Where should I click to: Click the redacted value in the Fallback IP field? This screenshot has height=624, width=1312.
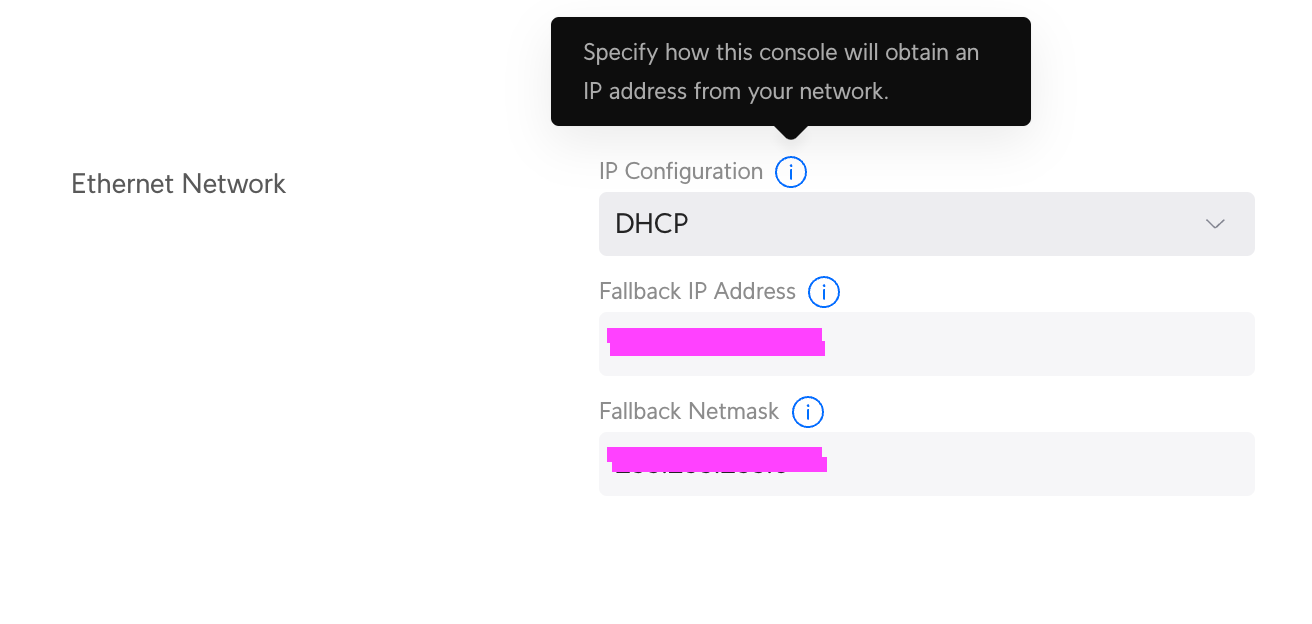[x=715, y=342]
